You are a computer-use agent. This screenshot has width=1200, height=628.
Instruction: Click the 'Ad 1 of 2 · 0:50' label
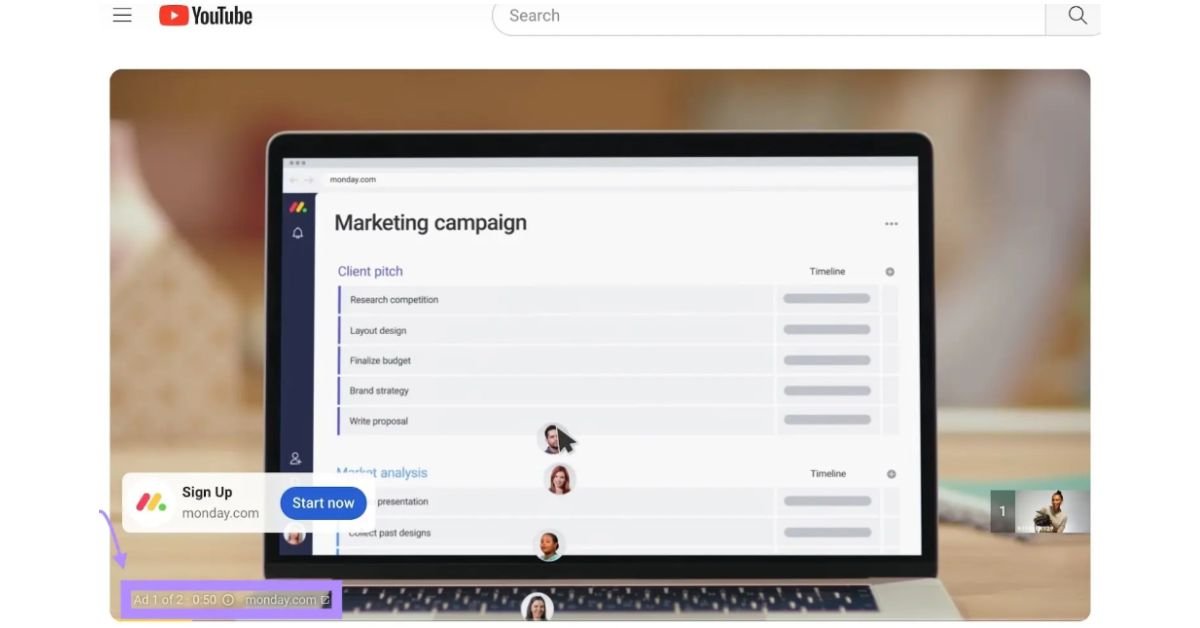[x=174, y=600]
